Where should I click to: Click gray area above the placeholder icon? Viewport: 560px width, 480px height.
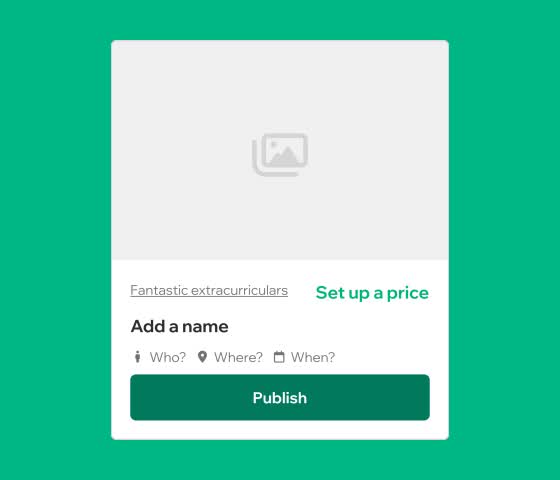[x=280, y=86]
